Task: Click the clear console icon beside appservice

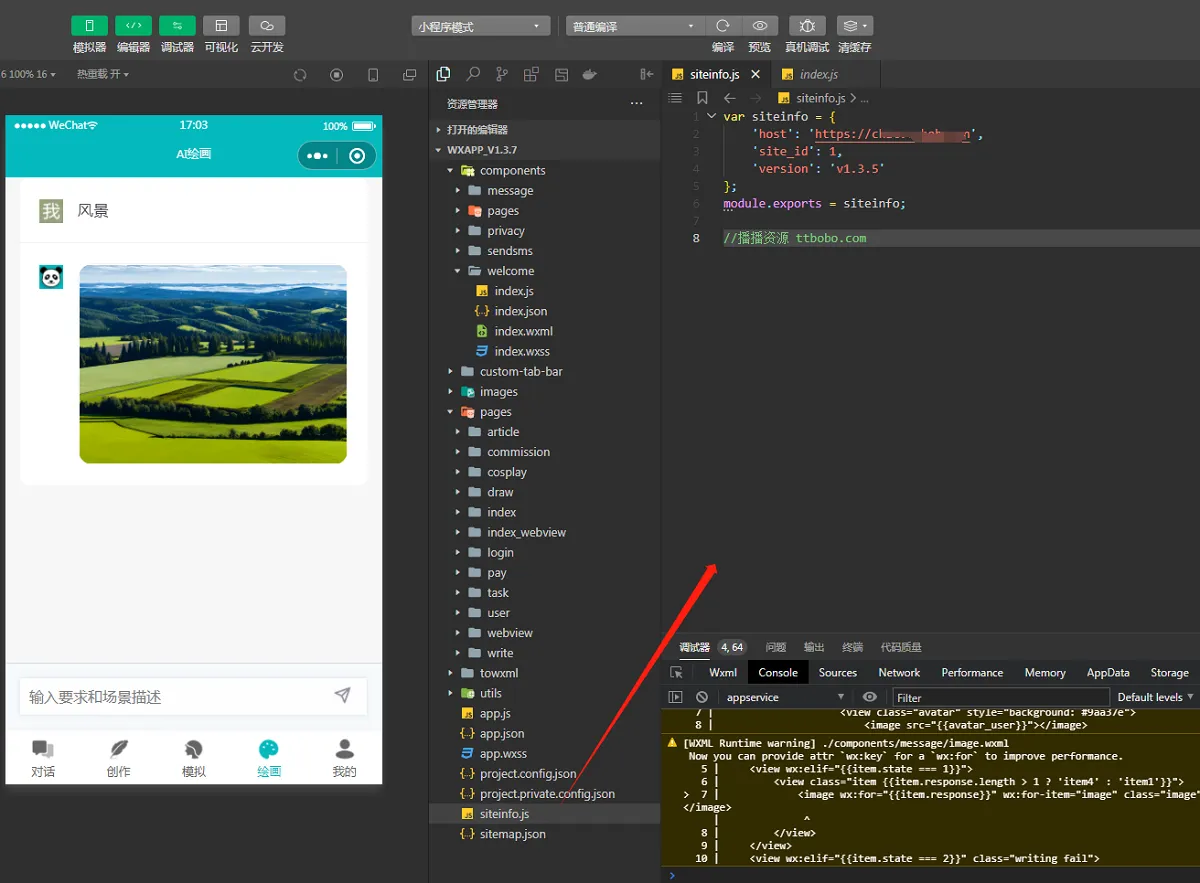Action: click(x=702, y=697)
